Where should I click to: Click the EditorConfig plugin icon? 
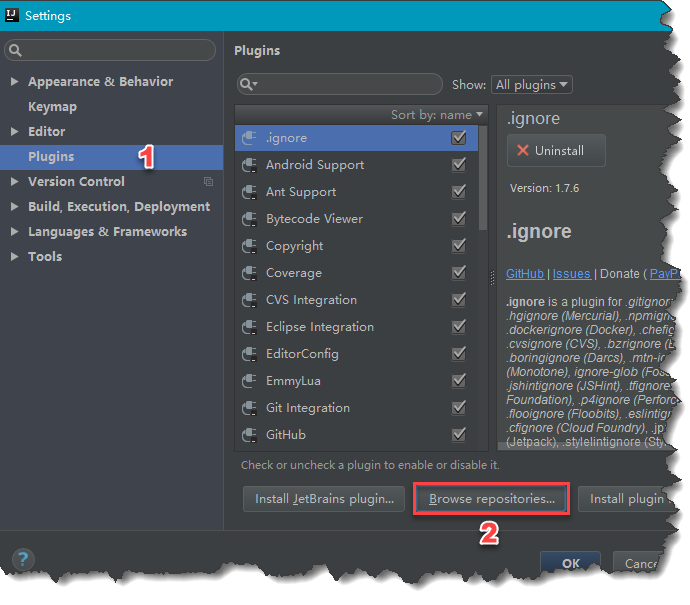pos(250,354)
